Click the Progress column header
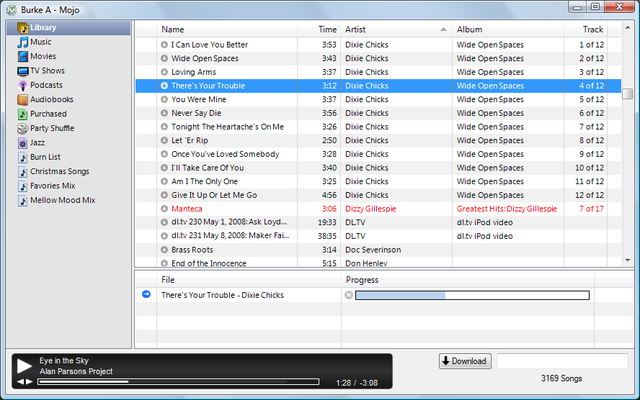This screenshot has height=400, width=640. (468, 280)
